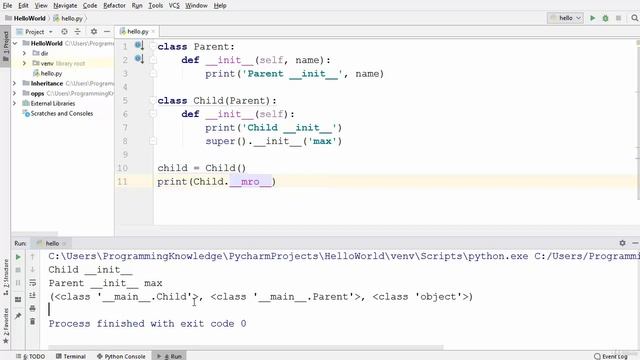640x360 pixels.
Task: Toggle scroll to end in Run console
Action: 33,295
